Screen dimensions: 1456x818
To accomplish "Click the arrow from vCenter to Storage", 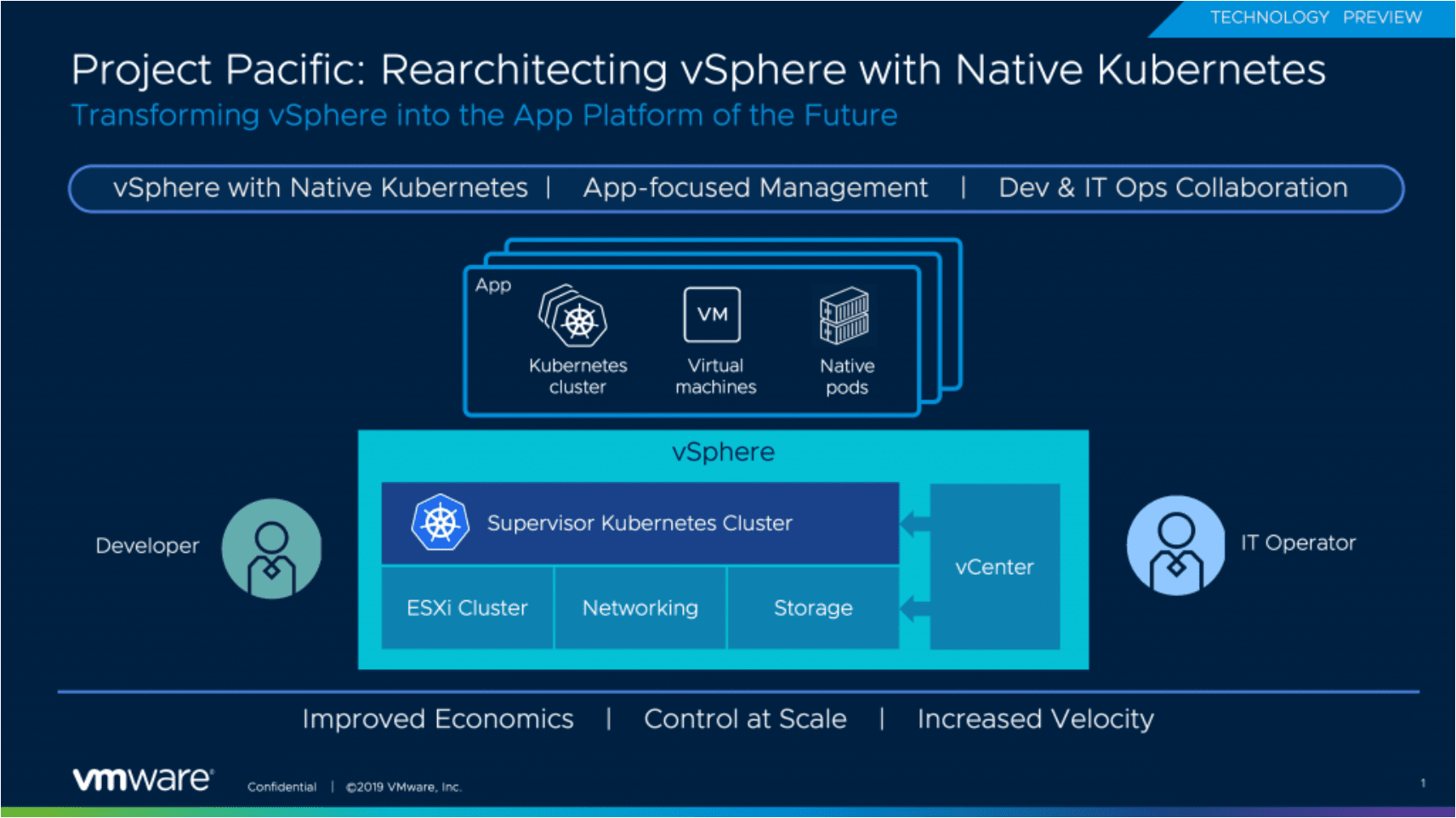I will [x=915, y=608].
